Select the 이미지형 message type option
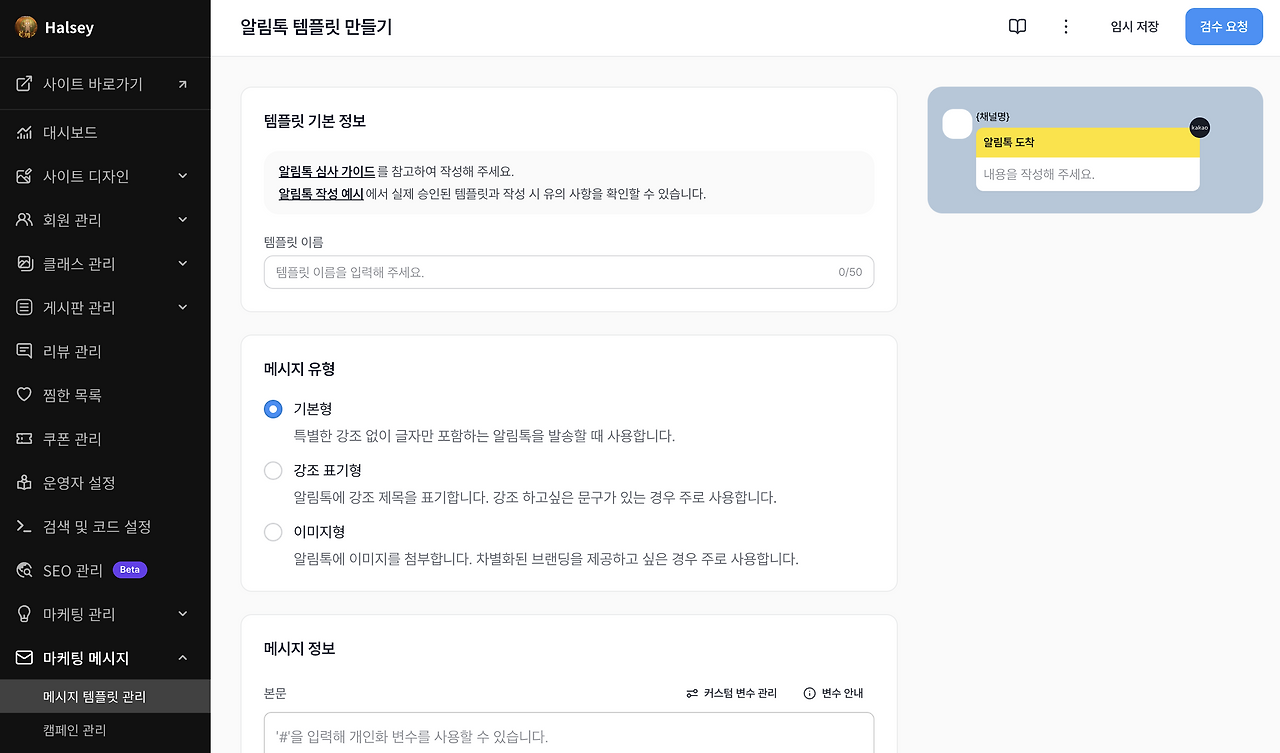Viewport: 1280px width, 753px height. point(273,532)
